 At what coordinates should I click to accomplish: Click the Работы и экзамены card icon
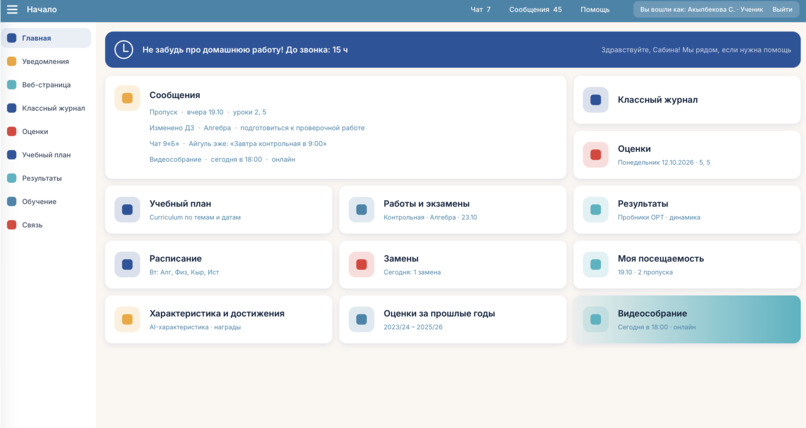tap(361, 210)
